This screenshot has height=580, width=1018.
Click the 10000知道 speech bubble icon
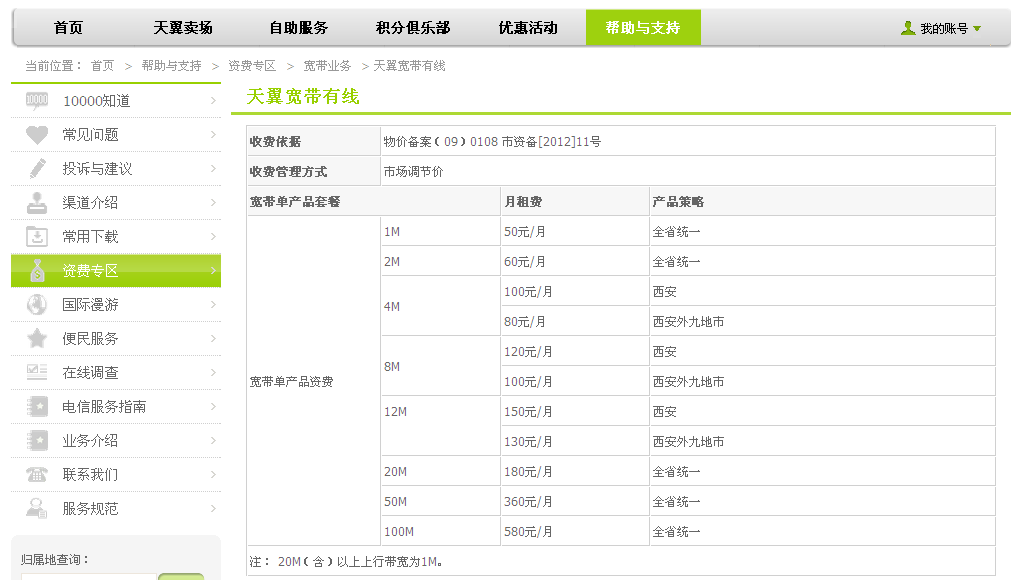point(37,100)
